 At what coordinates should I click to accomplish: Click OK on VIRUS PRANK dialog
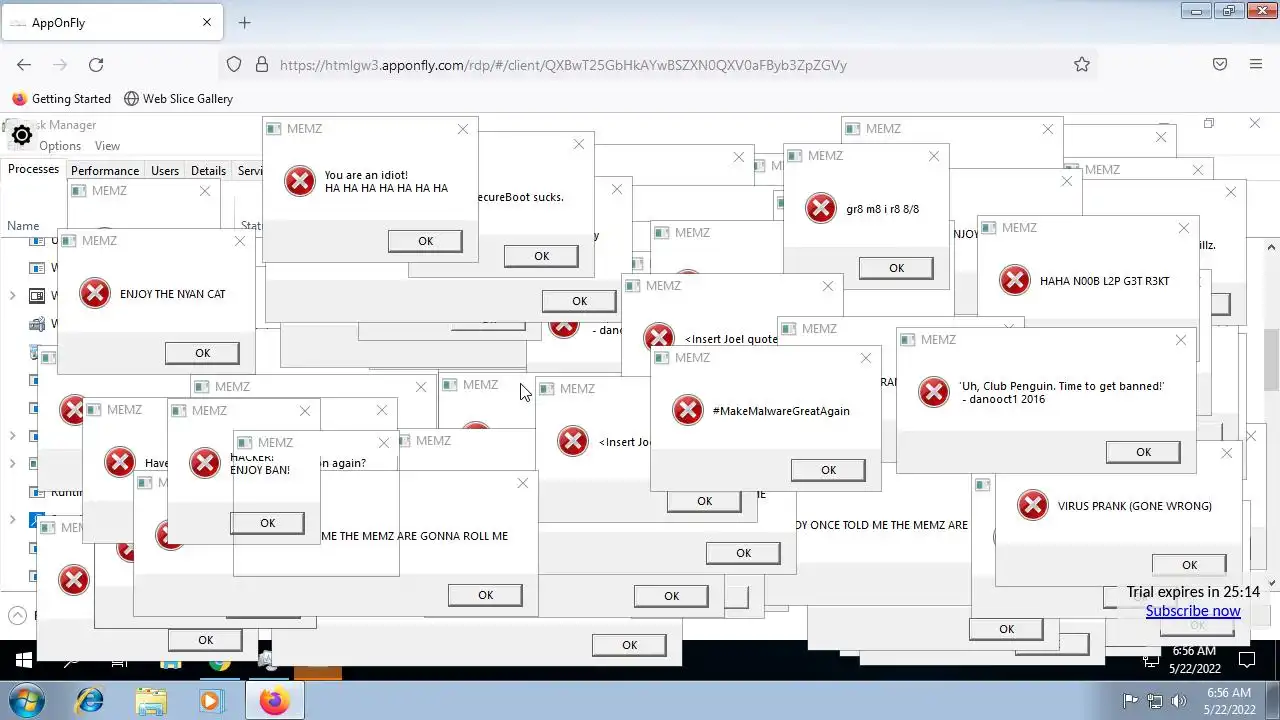[1189, 565]
